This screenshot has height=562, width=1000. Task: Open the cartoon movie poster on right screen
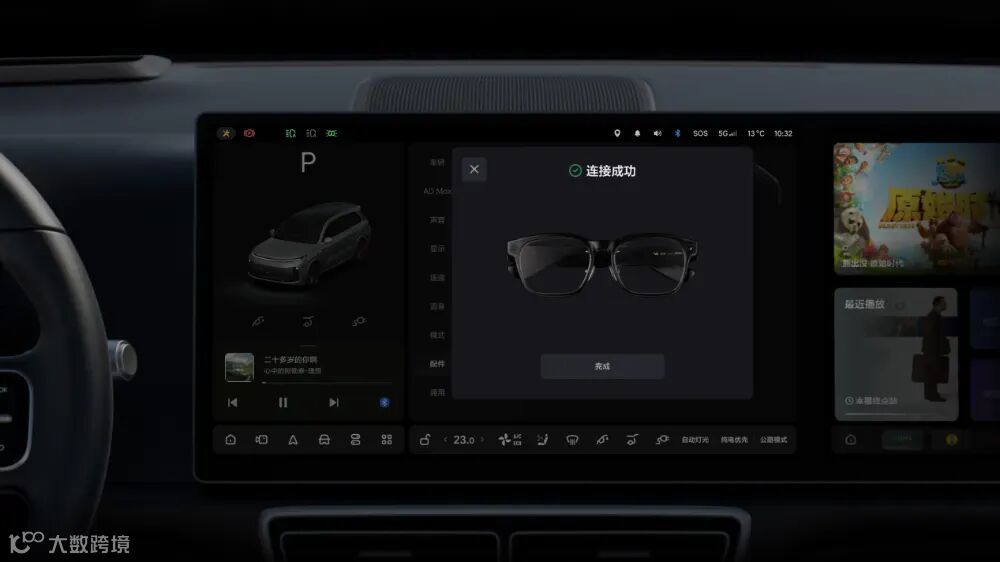[x=916, y=209]
